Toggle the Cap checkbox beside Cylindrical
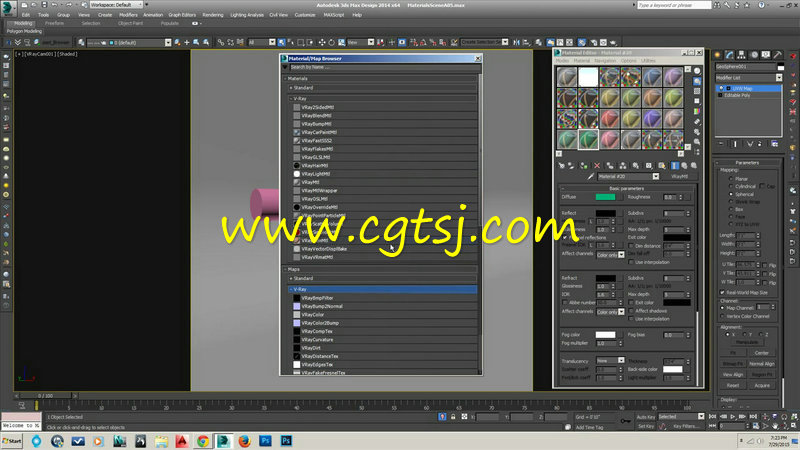The height and width of the screenshot is (450, 800). click(x=762, y=186)
